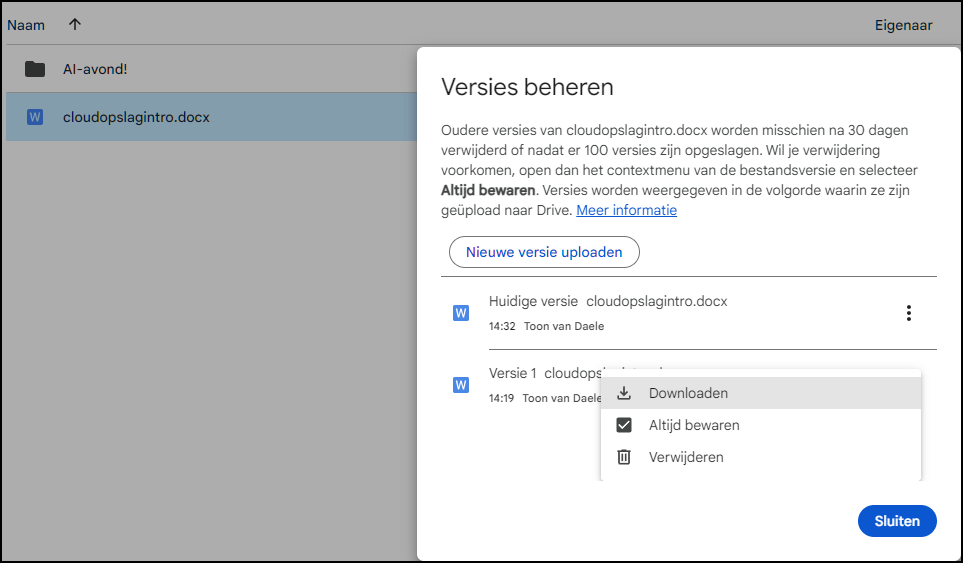Click the Word icon next to Huidige versie
The height and width of the screenshot is (563, 963).
coord(461,313)
